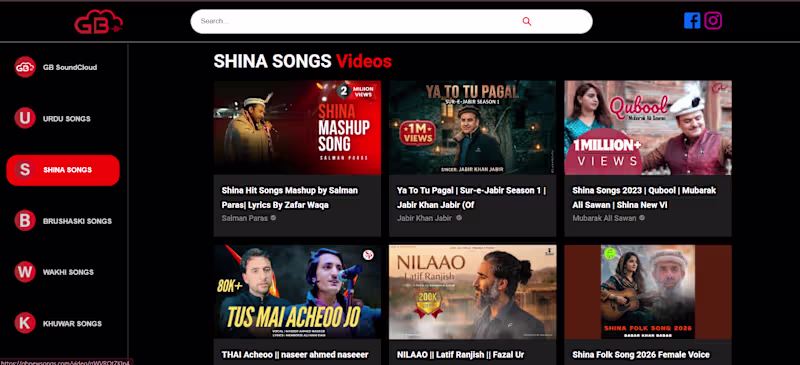Screen dimensions: 800x365
Task: Click the Salman Paras channel name
Action: point(244,218)
